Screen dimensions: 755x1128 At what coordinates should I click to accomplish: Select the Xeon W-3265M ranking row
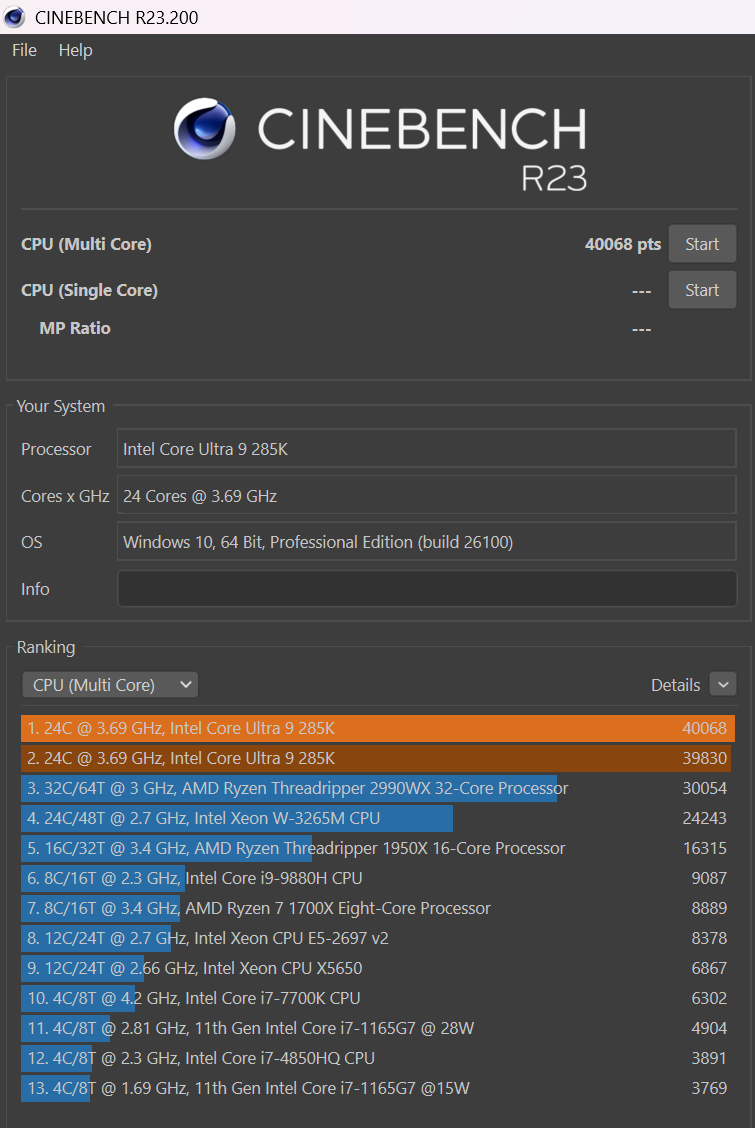(377, 818)
